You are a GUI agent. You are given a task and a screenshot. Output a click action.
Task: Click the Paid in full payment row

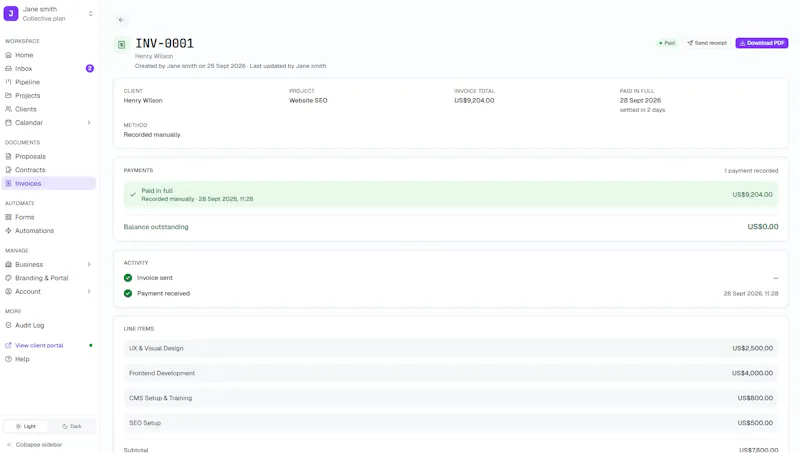[451, 194]
